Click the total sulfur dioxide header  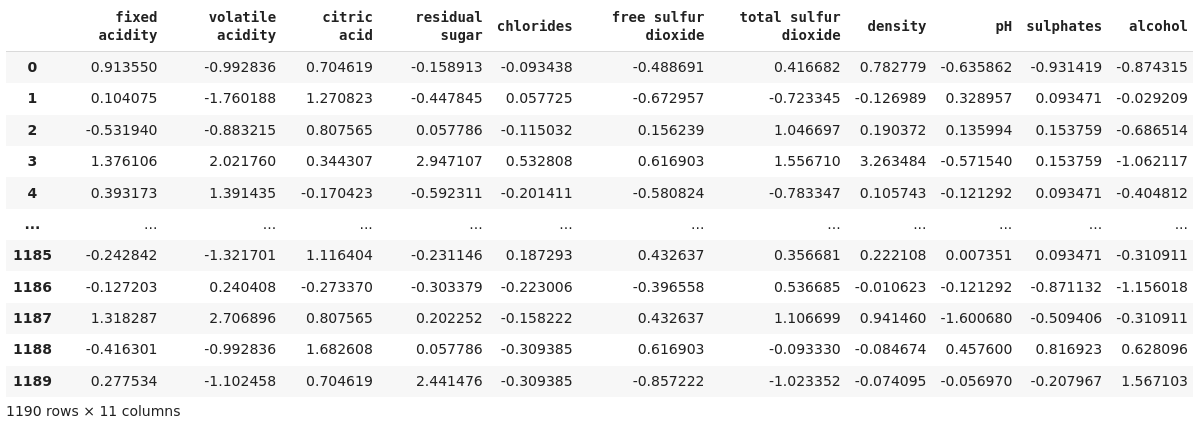[789, 26]
